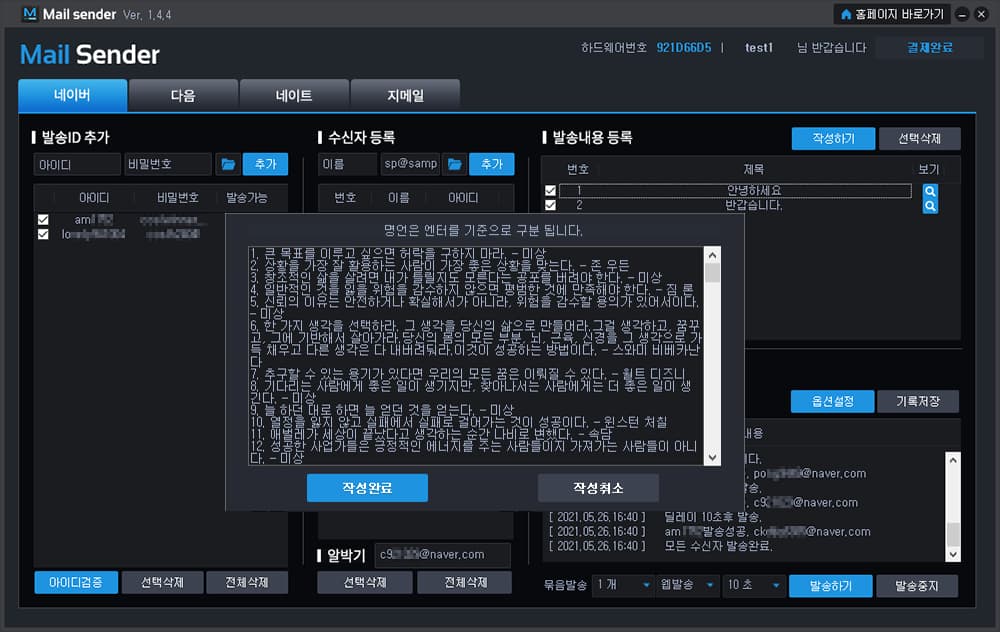Viewport: 1000px width, 632px height.
Task: Click 추가 in recipient registration section
Action: point(492,165)
